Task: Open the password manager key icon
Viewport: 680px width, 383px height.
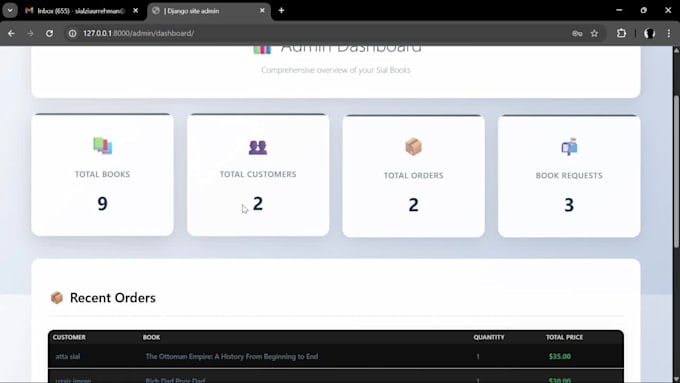Action: pos(577,33)
